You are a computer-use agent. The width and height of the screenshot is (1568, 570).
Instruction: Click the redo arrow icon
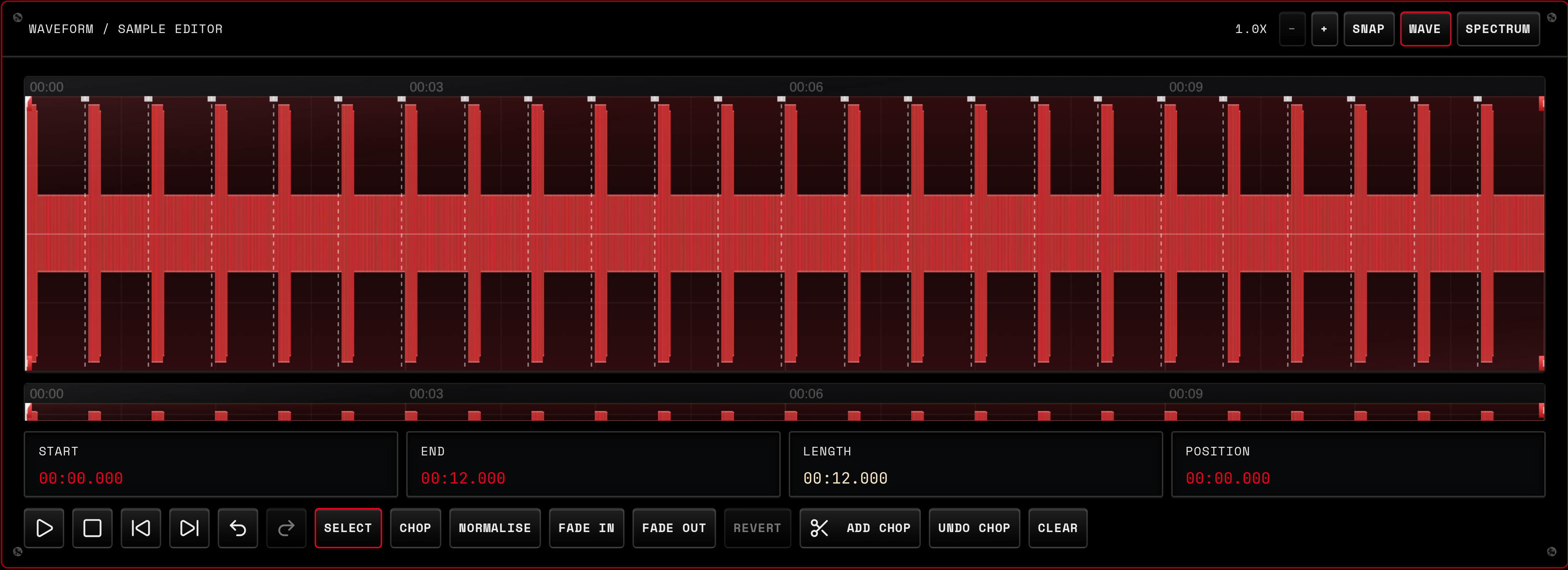coord(286,528)
